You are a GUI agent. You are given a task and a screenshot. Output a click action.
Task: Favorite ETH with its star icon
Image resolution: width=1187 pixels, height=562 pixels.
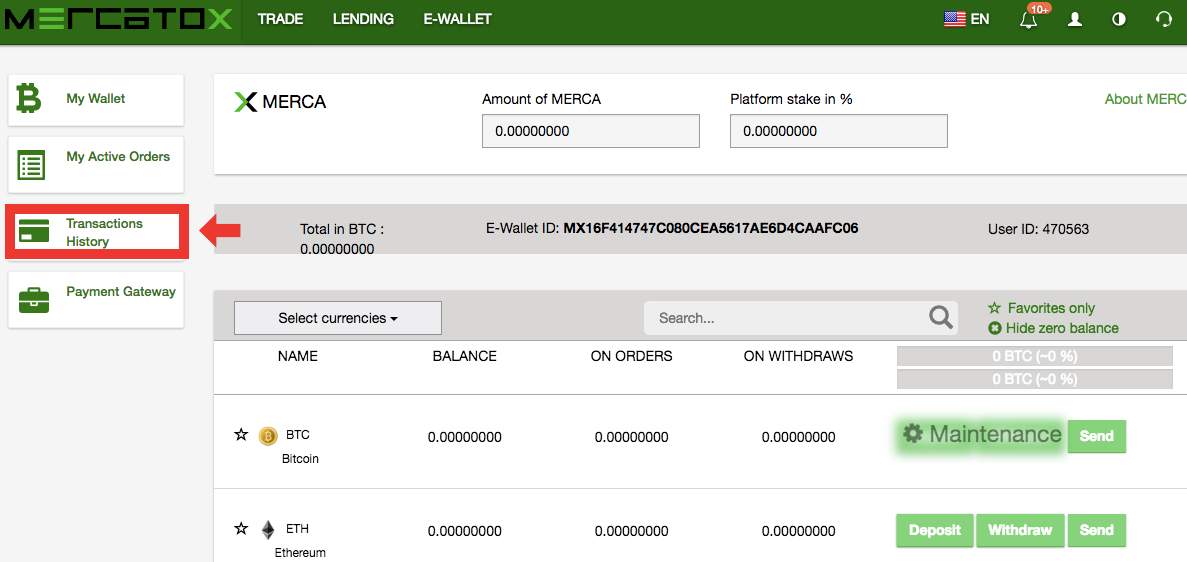(241, 529)
